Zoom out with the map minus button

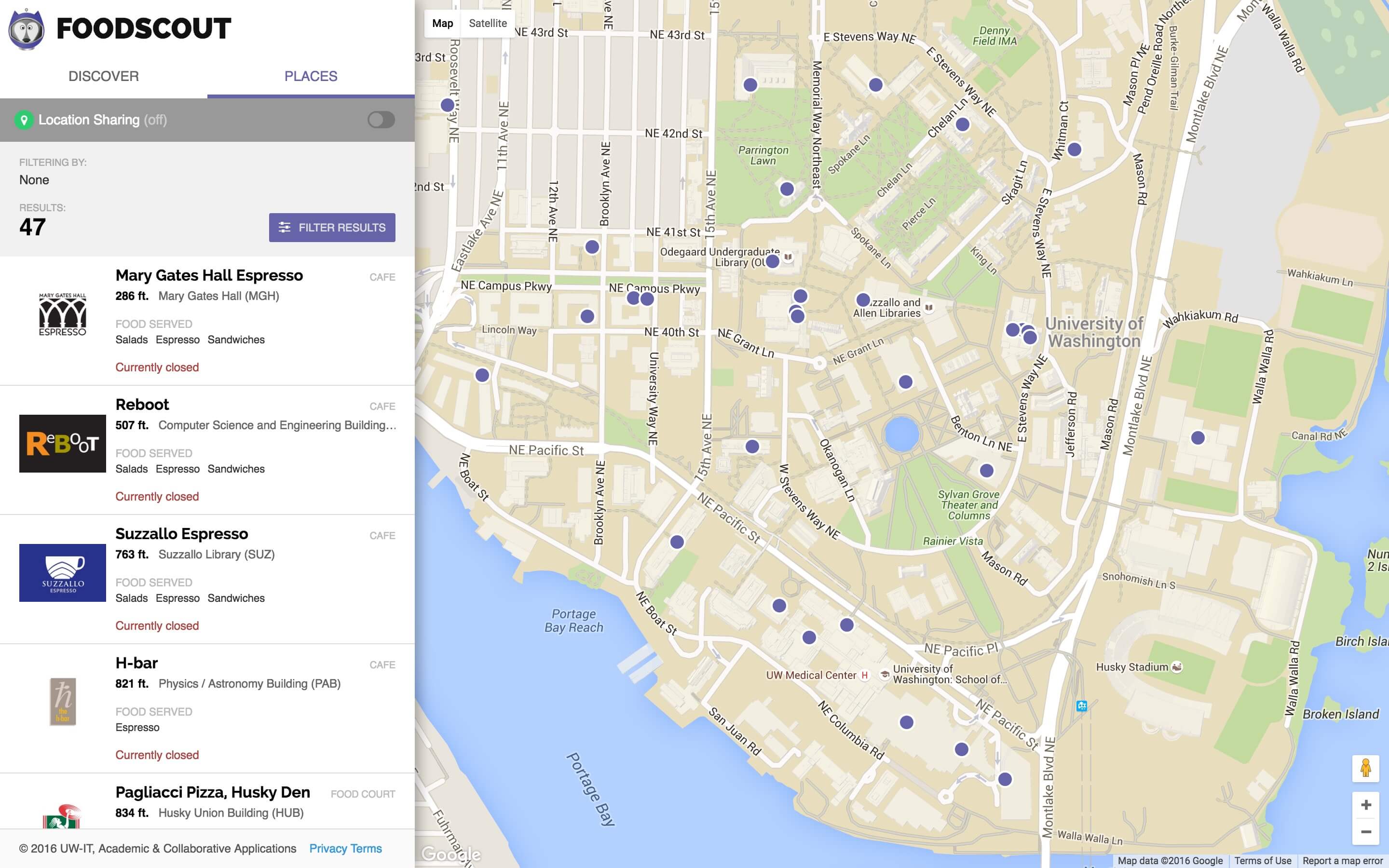(x=1365, y=832)
